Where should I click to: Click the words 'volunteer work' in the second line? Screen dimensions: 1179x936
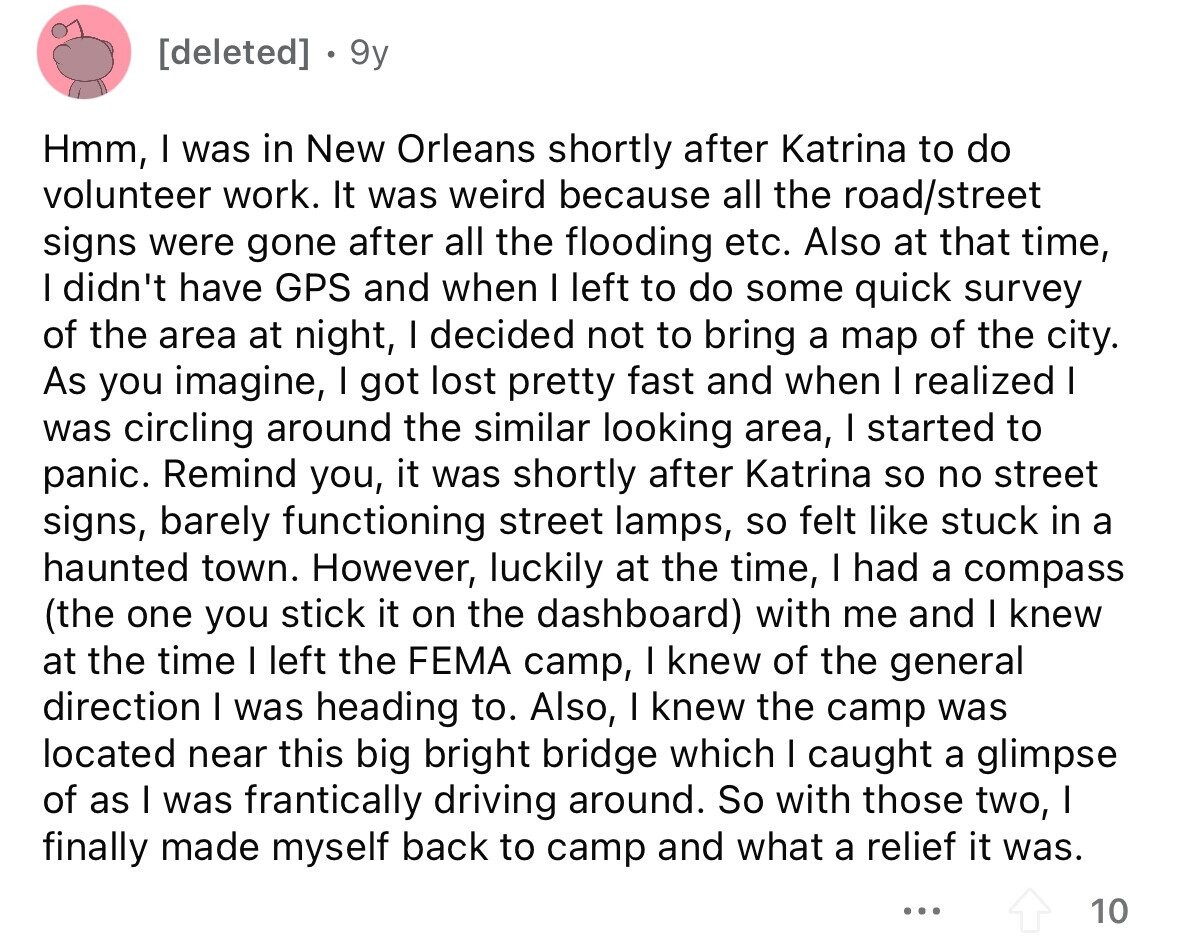(176, 195)
